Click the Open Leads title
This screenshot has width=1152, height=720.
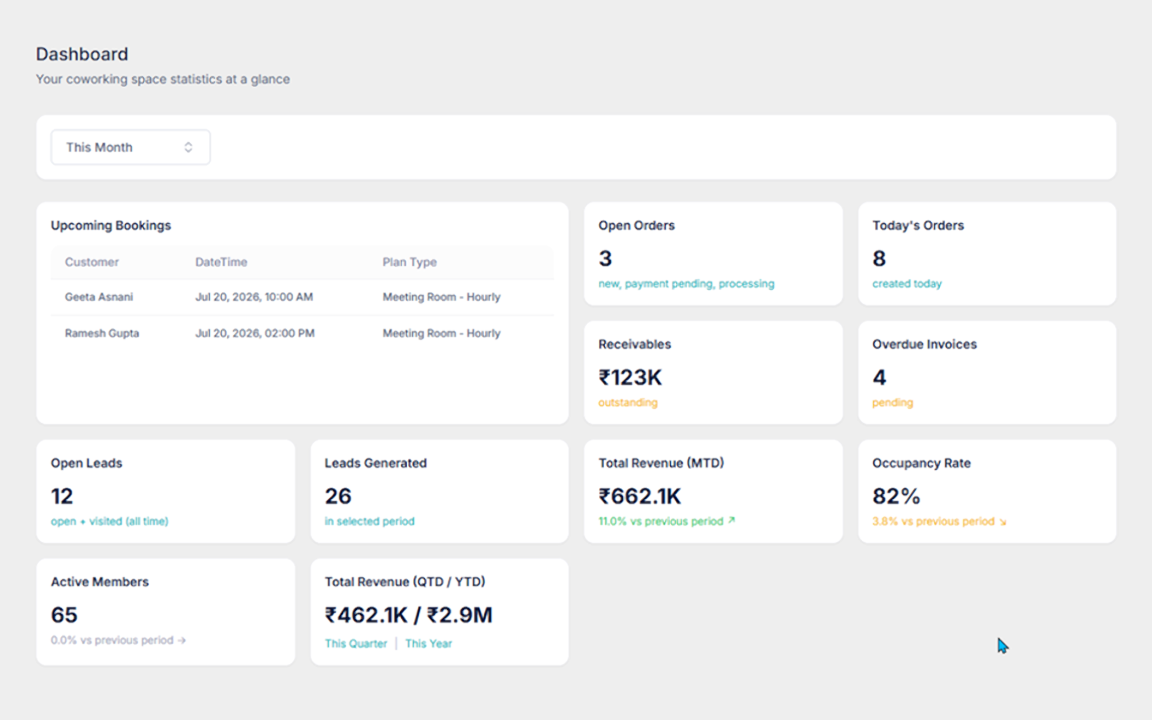click(x=87, y=464)
